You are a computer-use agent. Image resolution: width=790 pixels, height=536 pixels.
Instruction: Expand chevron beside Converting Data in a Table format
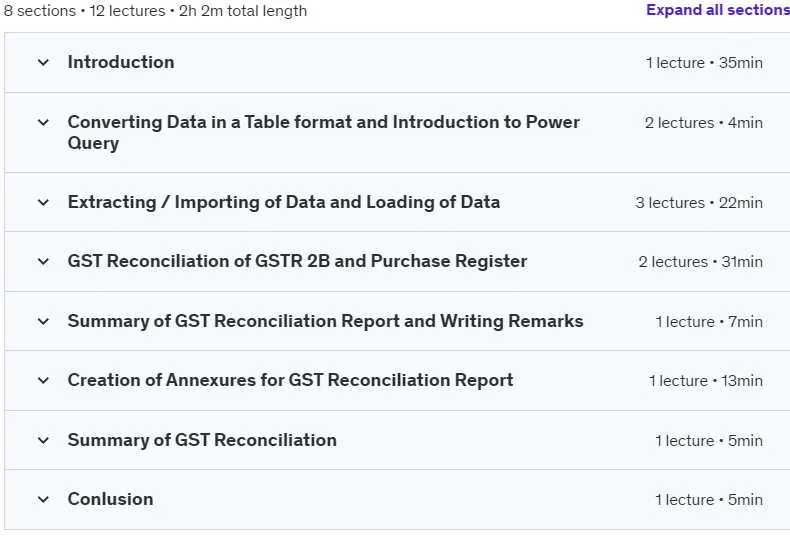[x=43, y=122]
